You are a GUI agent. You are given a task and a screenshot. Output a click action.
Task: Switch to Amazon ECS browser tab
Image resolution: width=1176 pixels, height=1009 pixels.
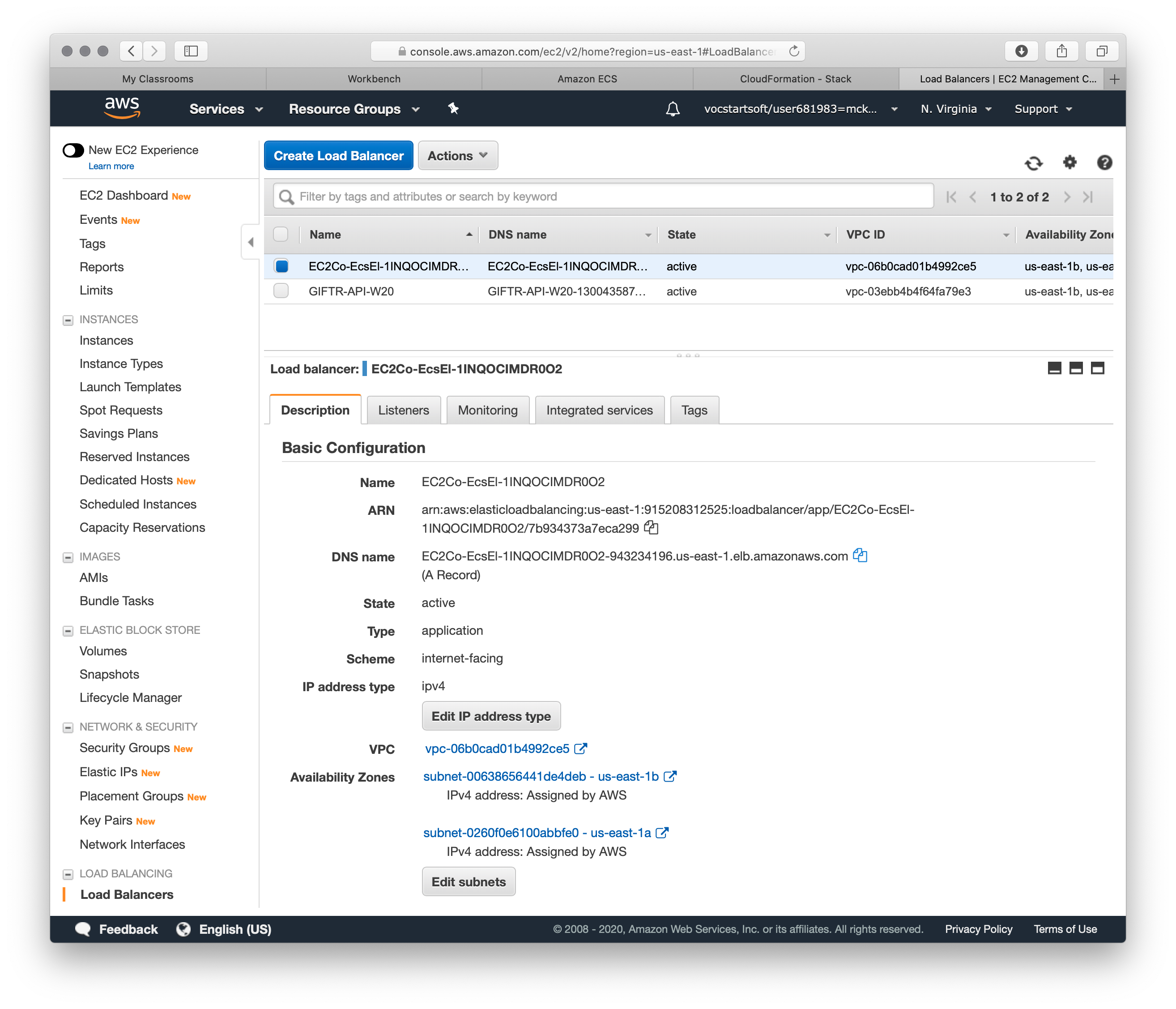(587, 79)
